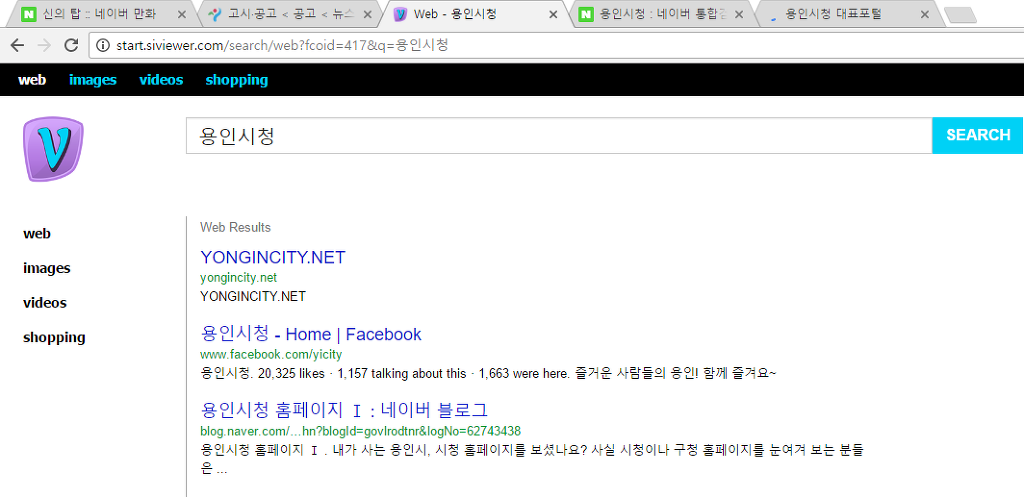Close the 고시·공고 tab
This screenshot has height=497, width=1024.
point(368,14)
